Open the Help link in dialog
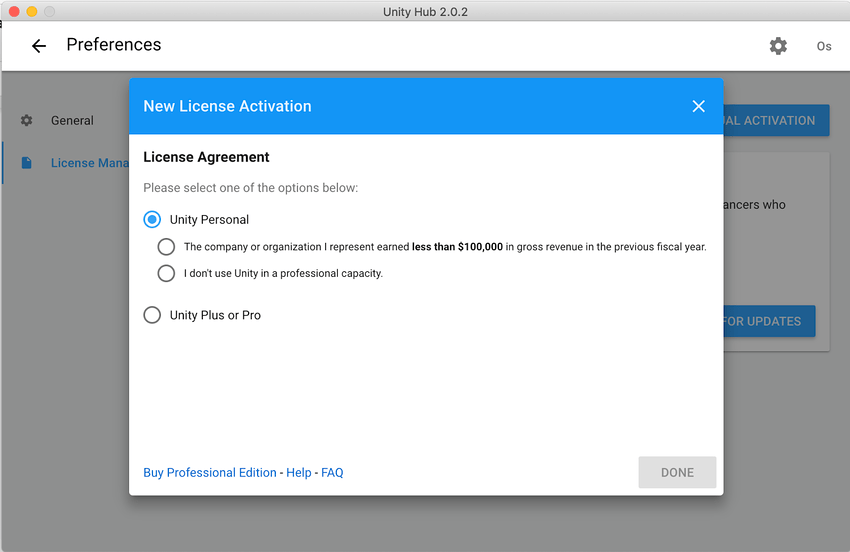 (299, 473)
